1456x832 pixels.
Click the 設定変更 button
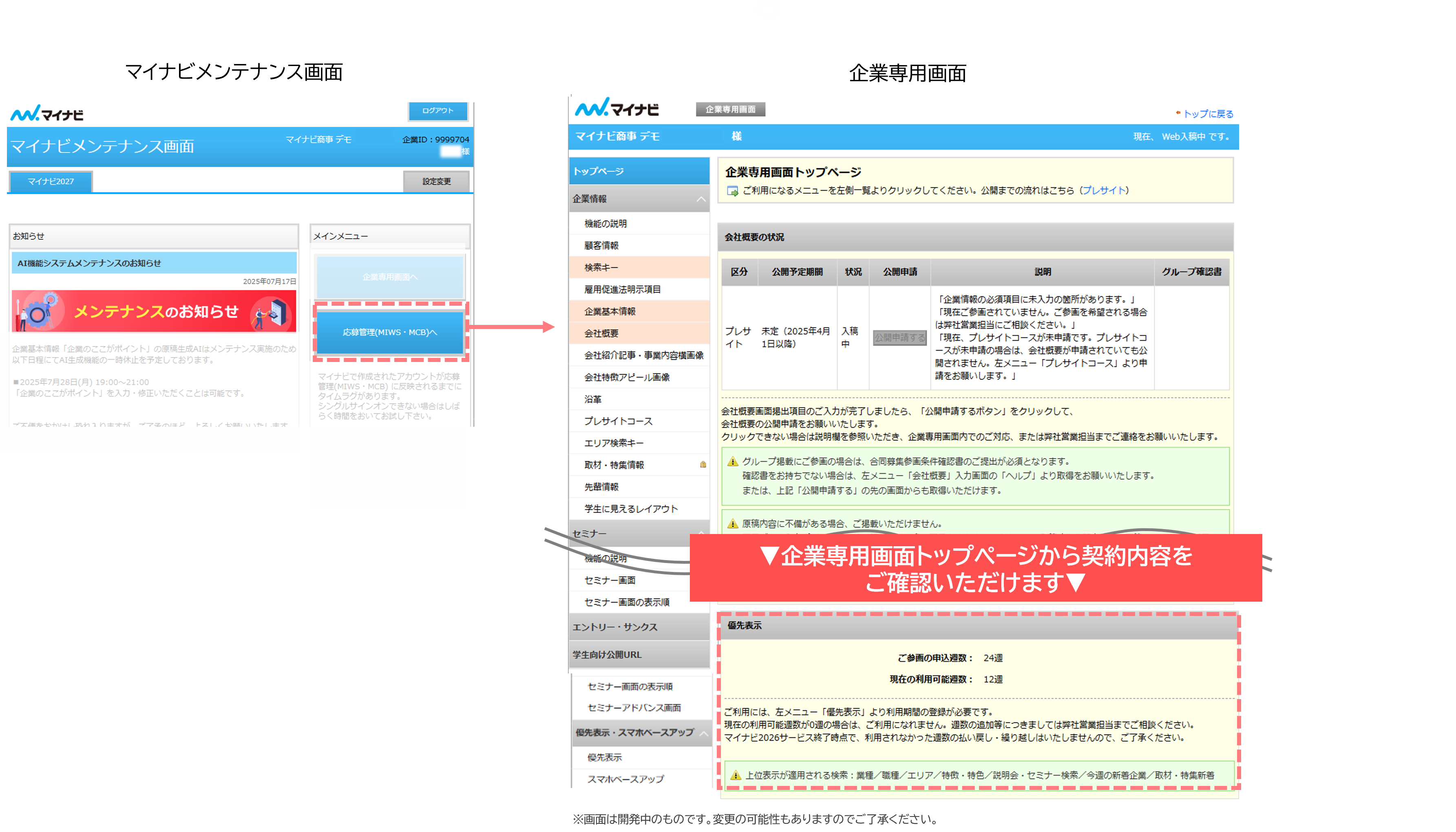point(436,181)
